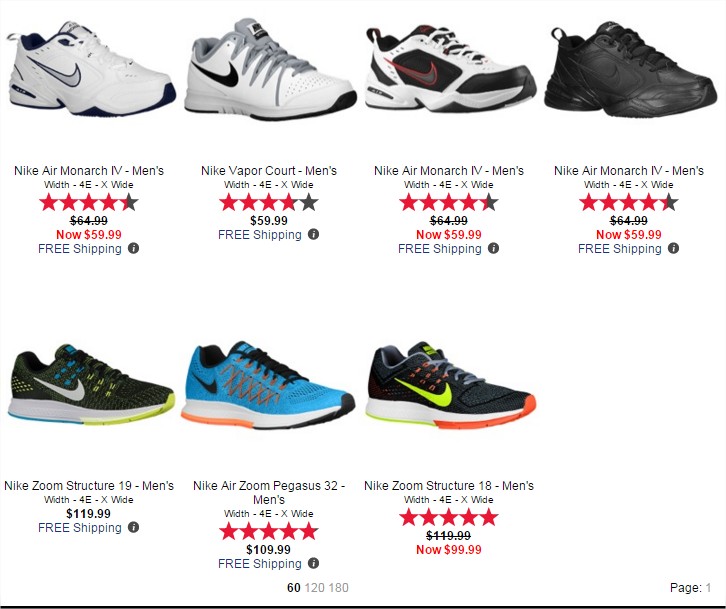Show 180 items per page

click(x=338, y=588)
